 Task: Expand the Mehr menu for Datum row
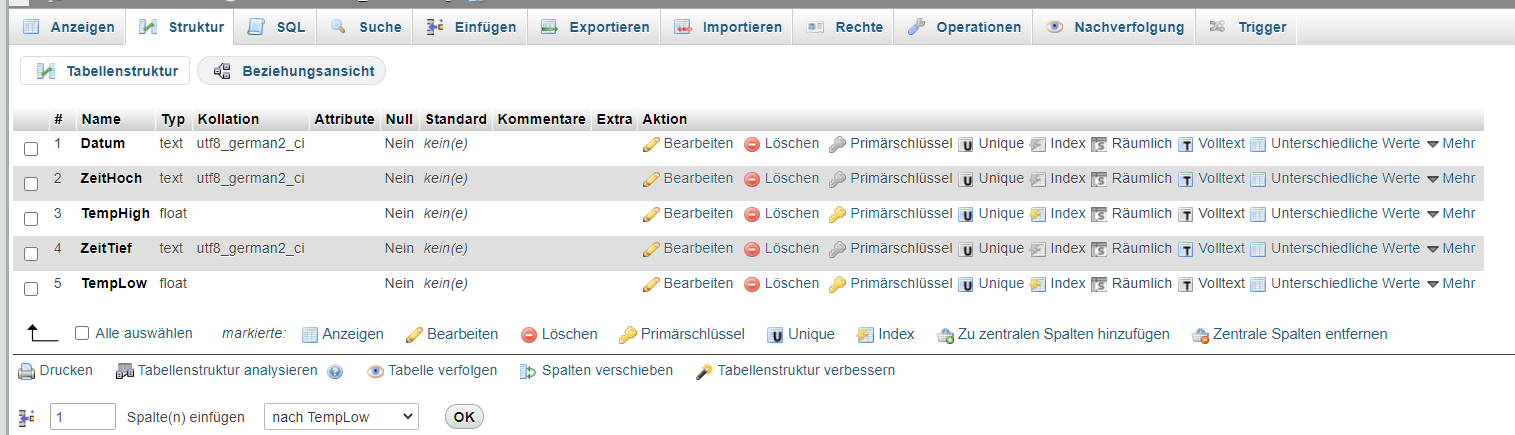point(1451,144)
